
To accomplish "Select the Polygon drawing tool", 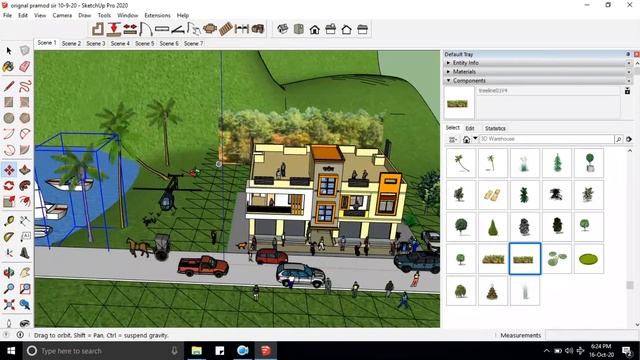I will (24, 118).
